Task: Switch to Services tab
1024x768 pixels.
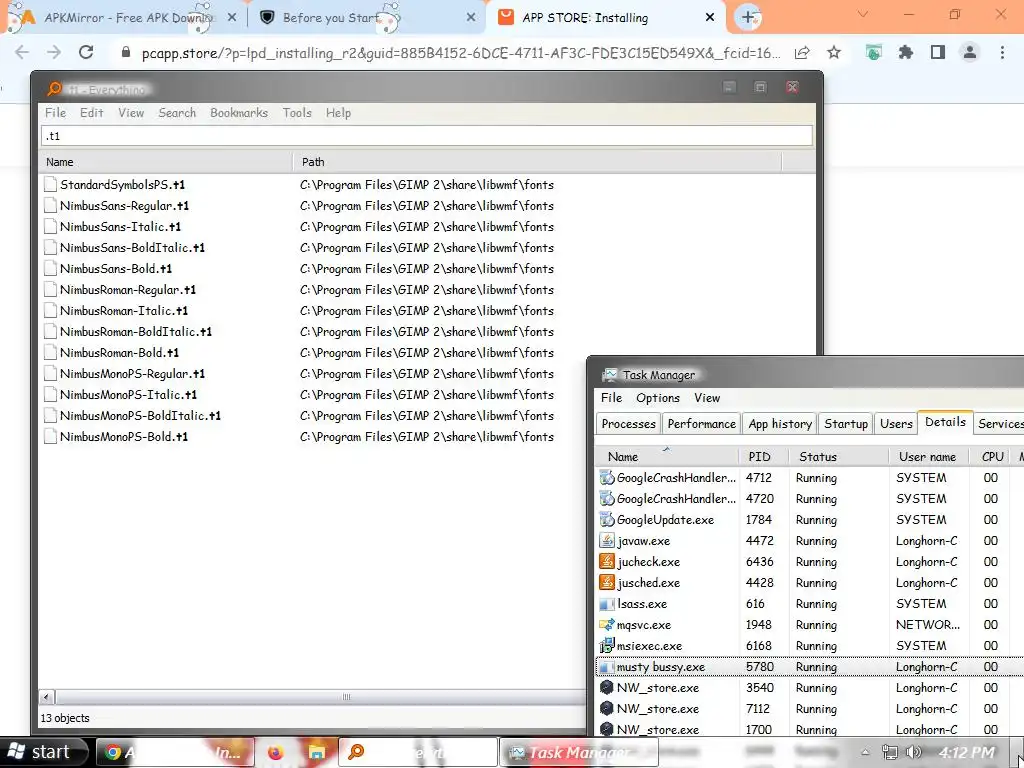Action: [999, 424]
